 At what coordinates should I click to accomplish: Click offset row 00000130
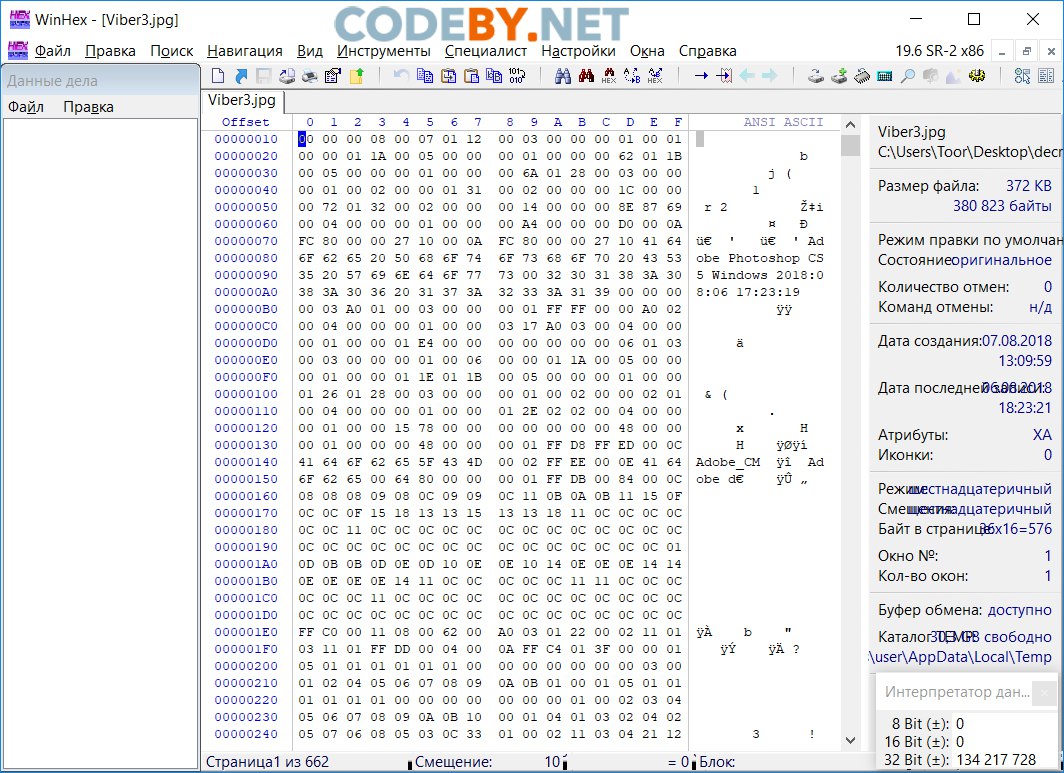click(246, 445)
